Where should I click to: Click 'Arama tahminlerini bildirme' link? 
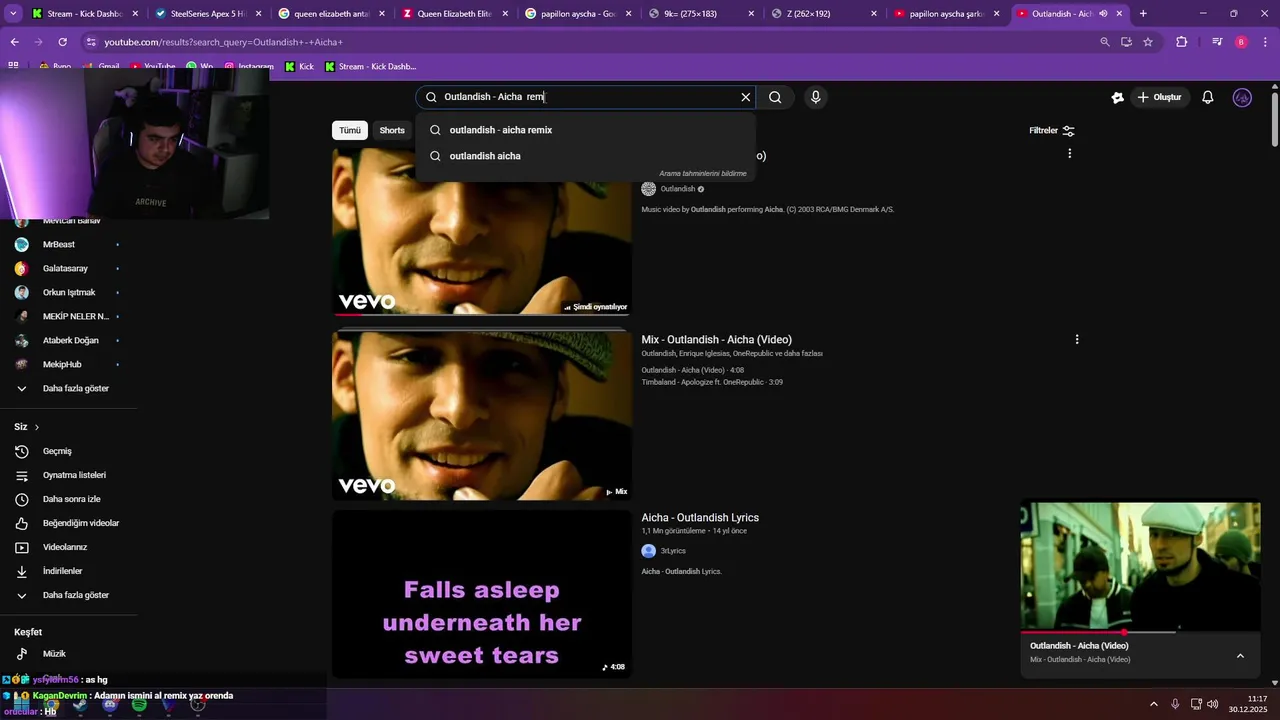tap(702, 173)
